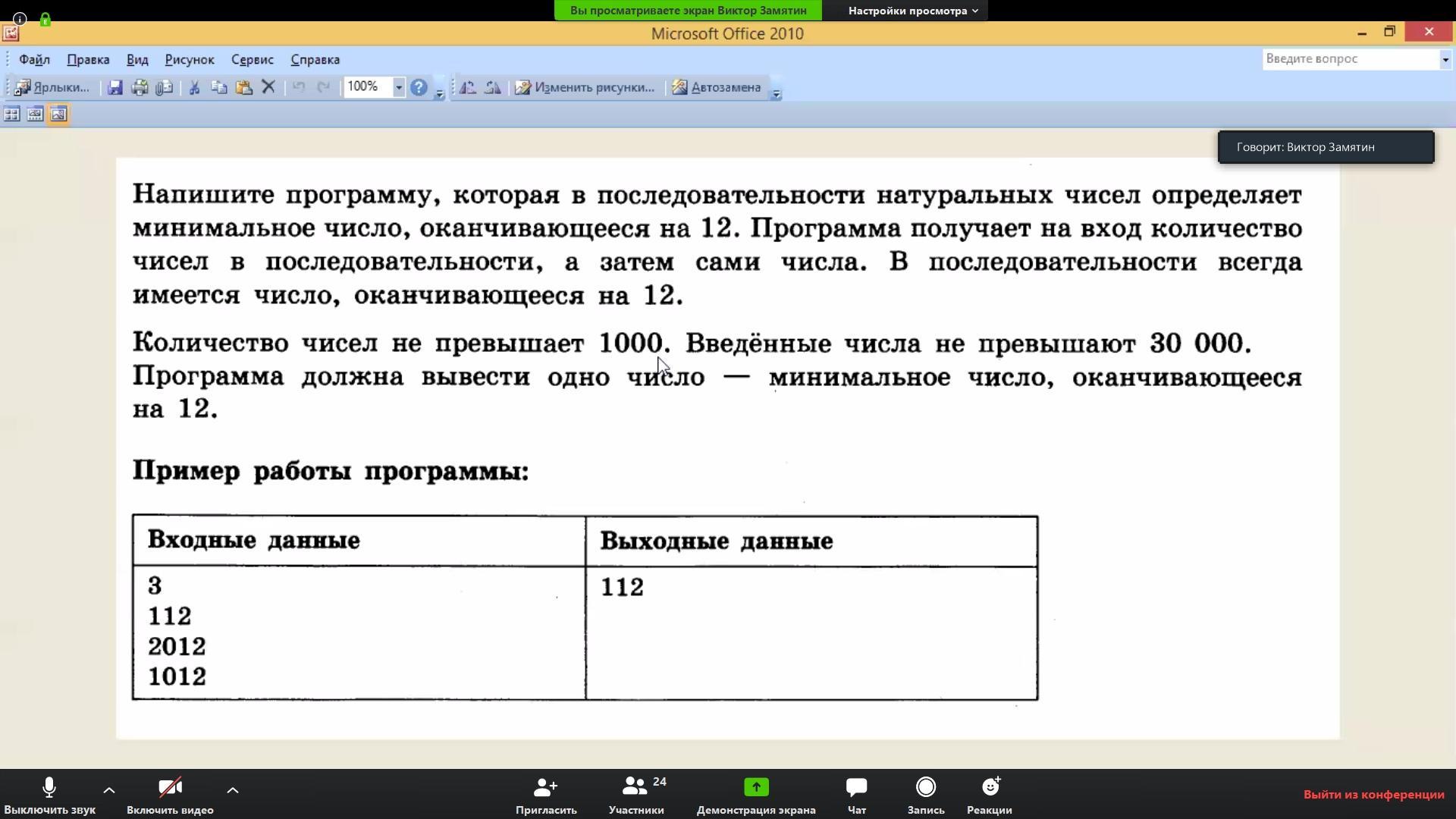The width and height of the screenshot is (1456, 819).
Task: Mute the microphone in Zoom
Action: (49, 794)
